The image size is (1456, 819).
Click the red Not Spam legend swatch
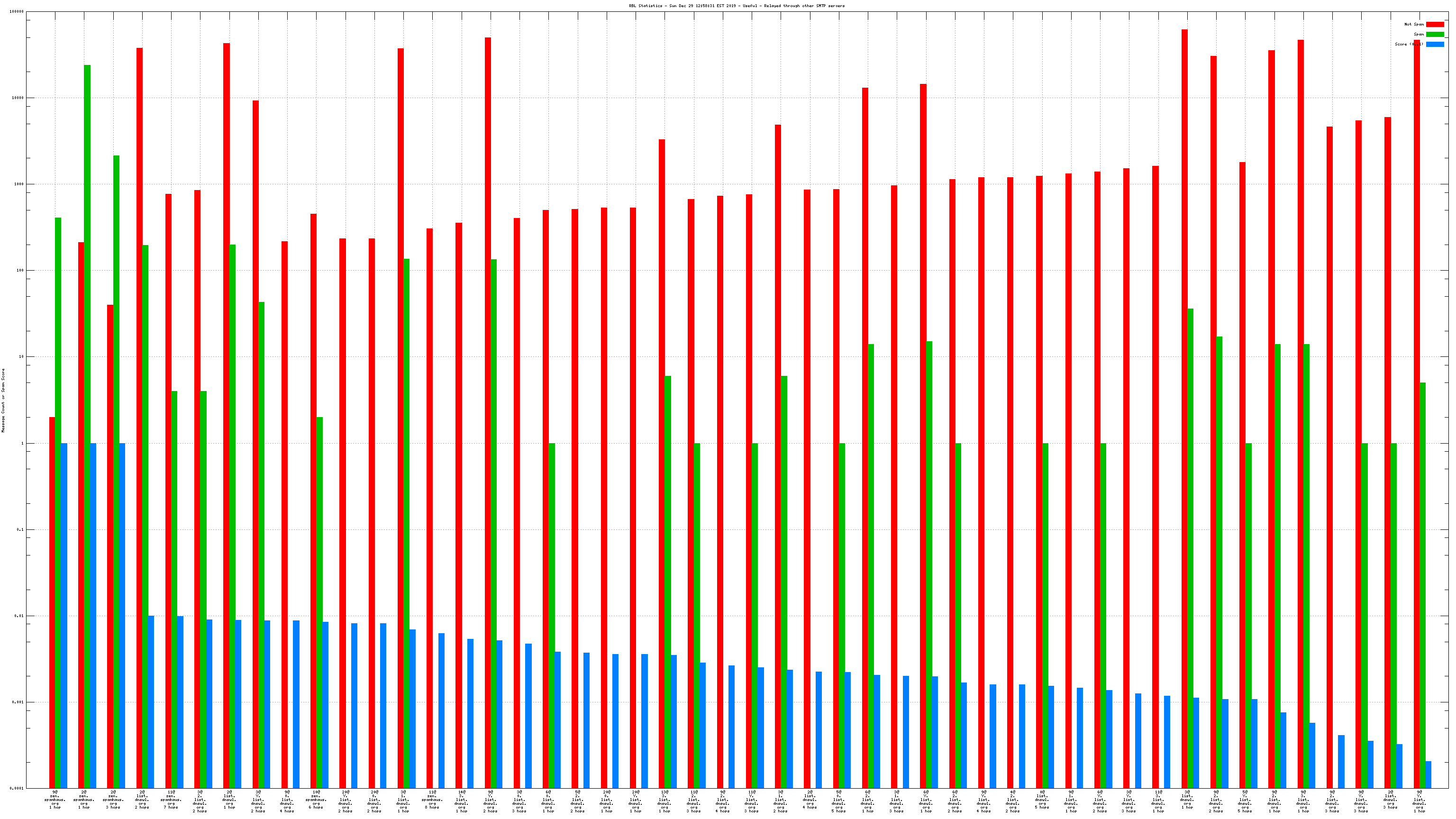(1435, 24)
